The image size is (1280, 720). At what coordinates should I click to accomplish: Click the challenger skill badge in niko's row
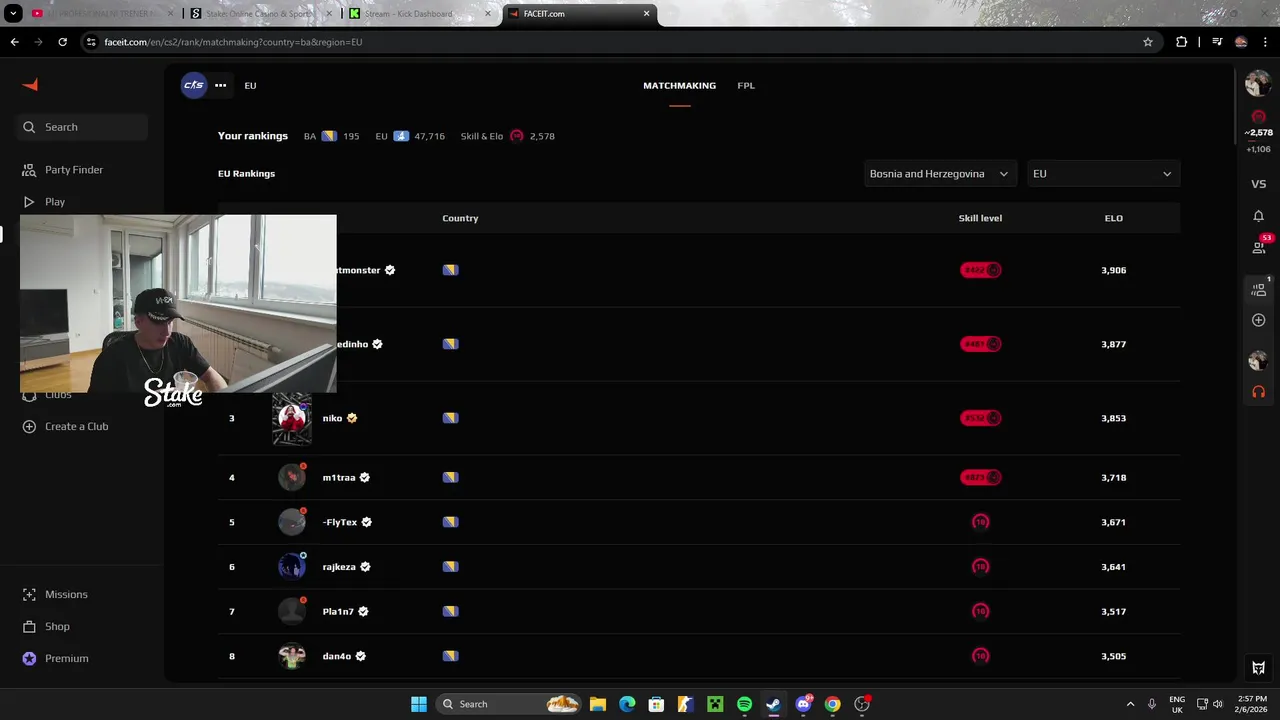click(x=980, y=418)
